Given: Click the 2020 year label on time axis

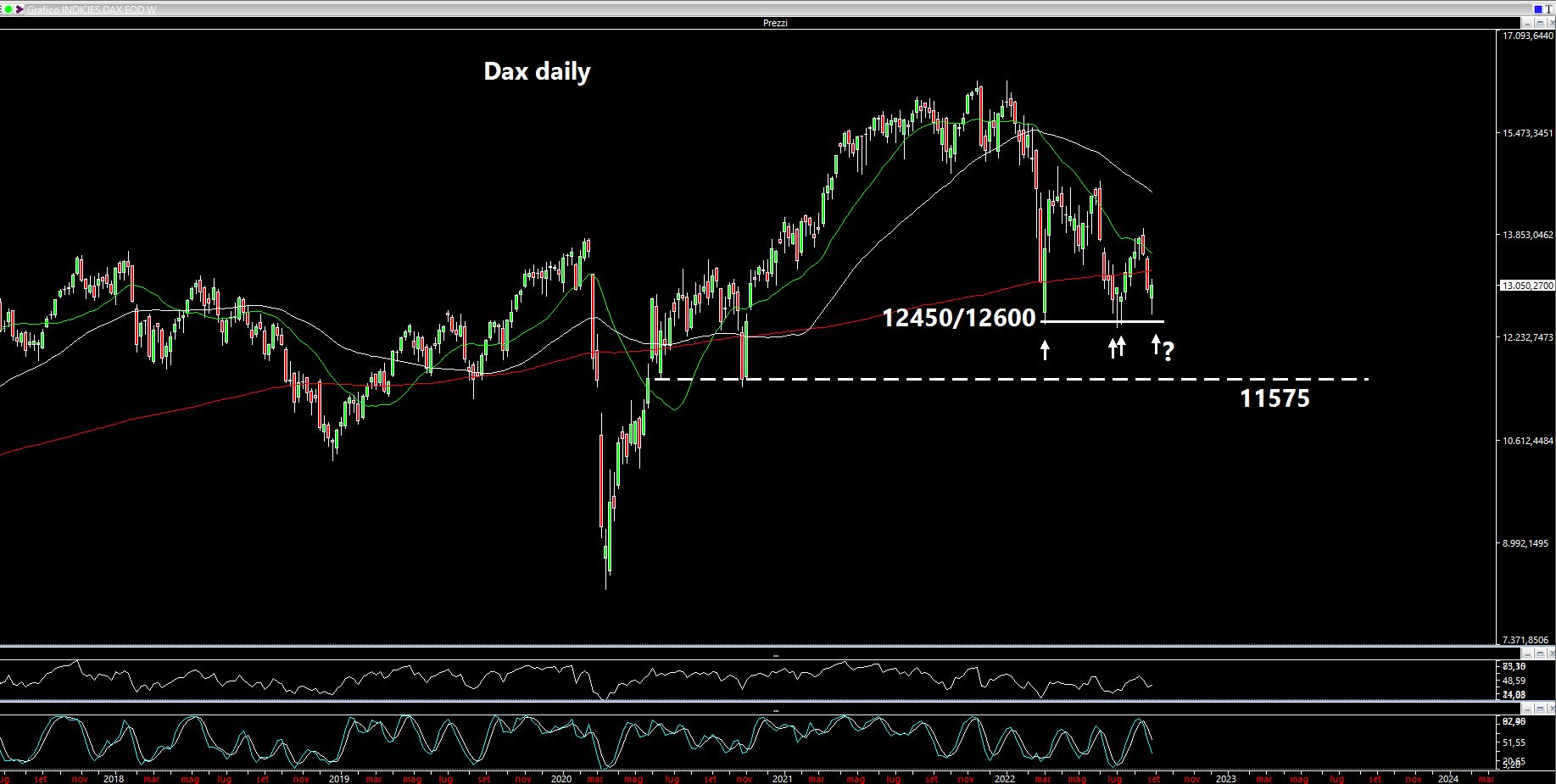Looking at the screenshot, I should pos(560,778).
